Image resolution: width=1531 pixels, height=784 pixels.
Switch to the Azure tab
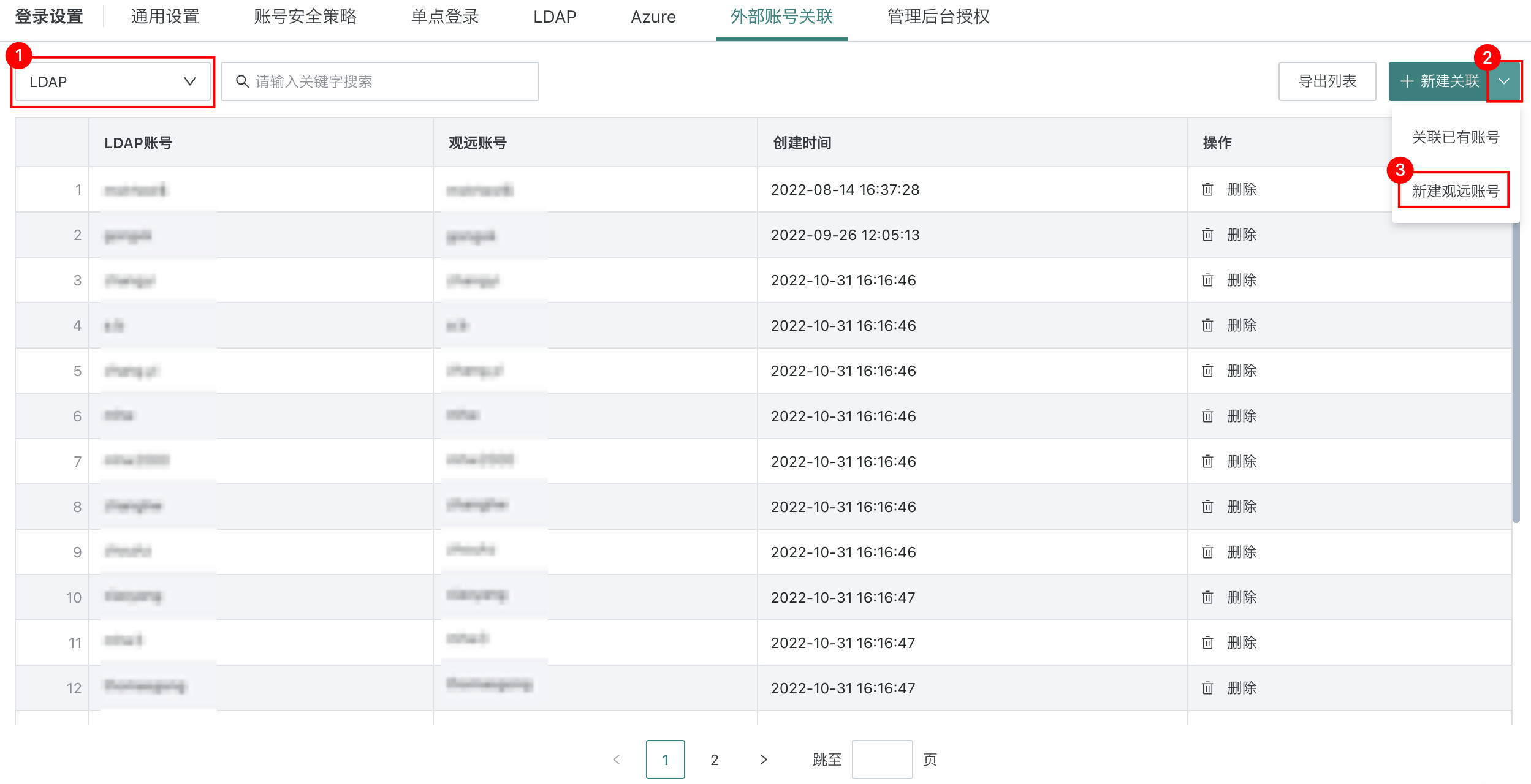(x=653, y=17)
